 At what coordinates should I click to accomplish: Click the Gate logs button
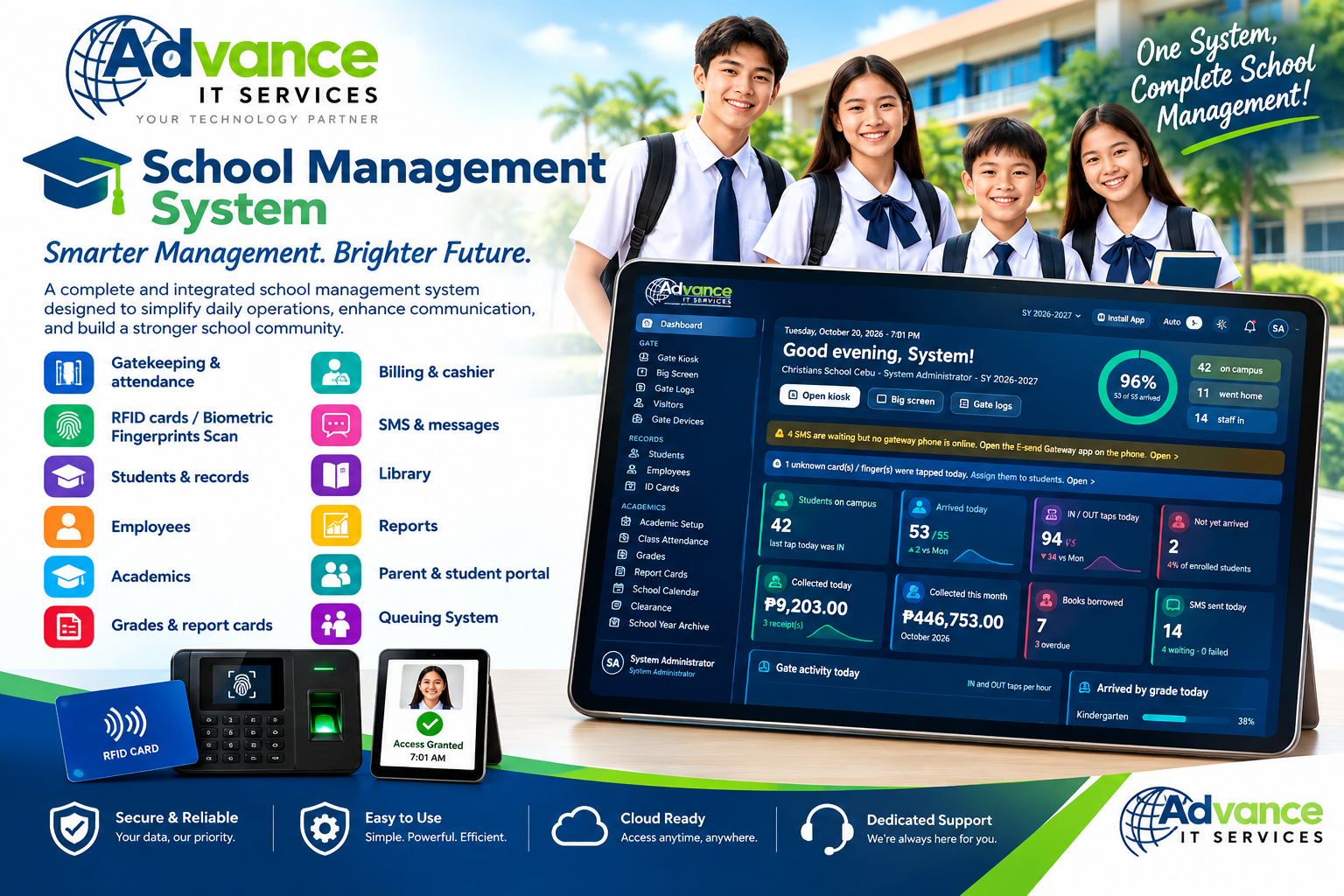985,404
